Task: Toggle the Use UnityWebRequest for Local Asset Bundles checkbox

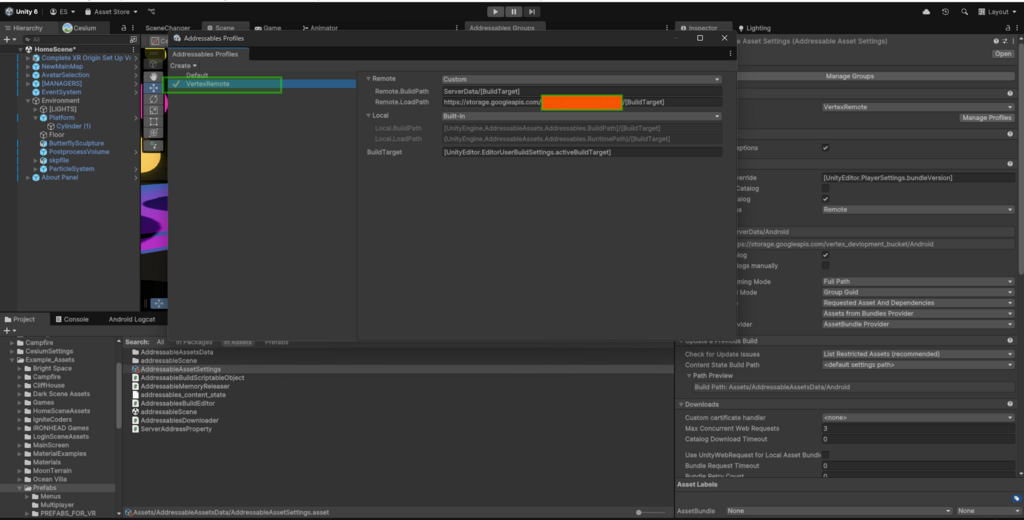Action: pos(825,454)
